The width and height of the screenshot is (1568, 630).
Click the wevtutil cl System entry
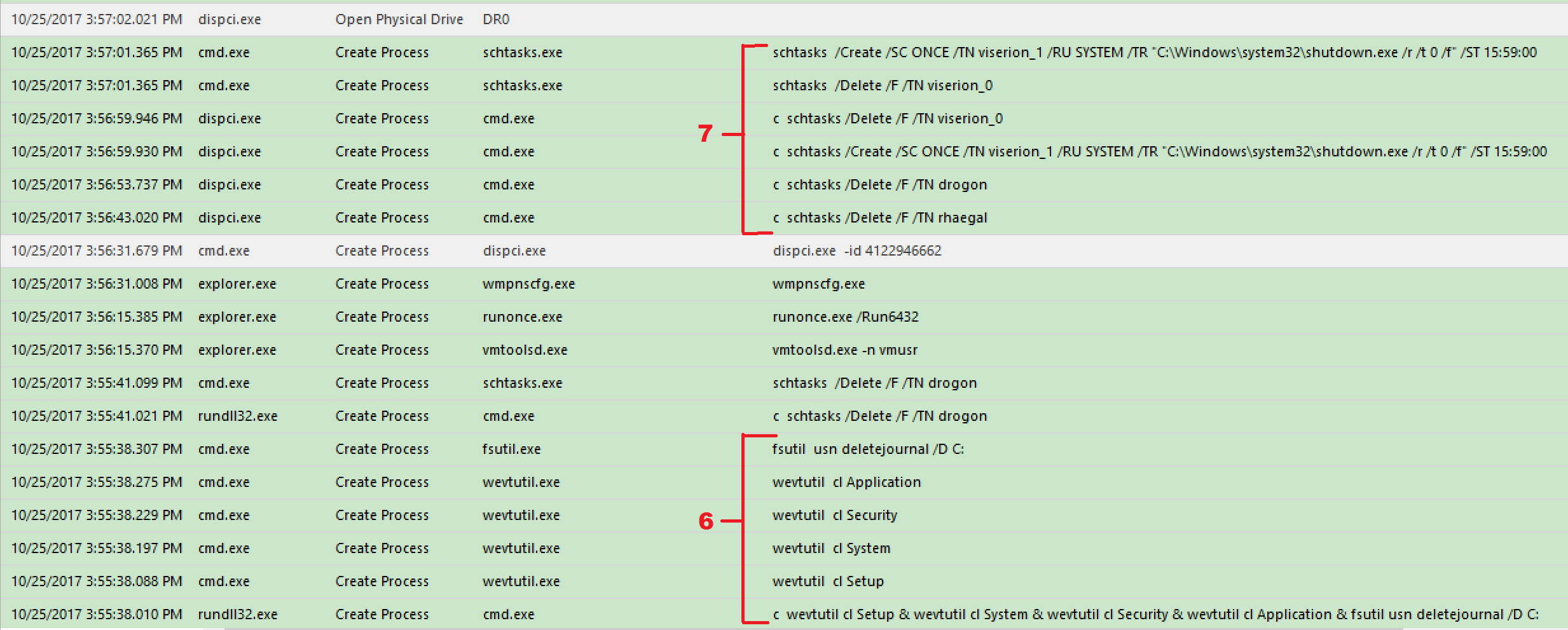pyautogui.click(x=831, y=548)
